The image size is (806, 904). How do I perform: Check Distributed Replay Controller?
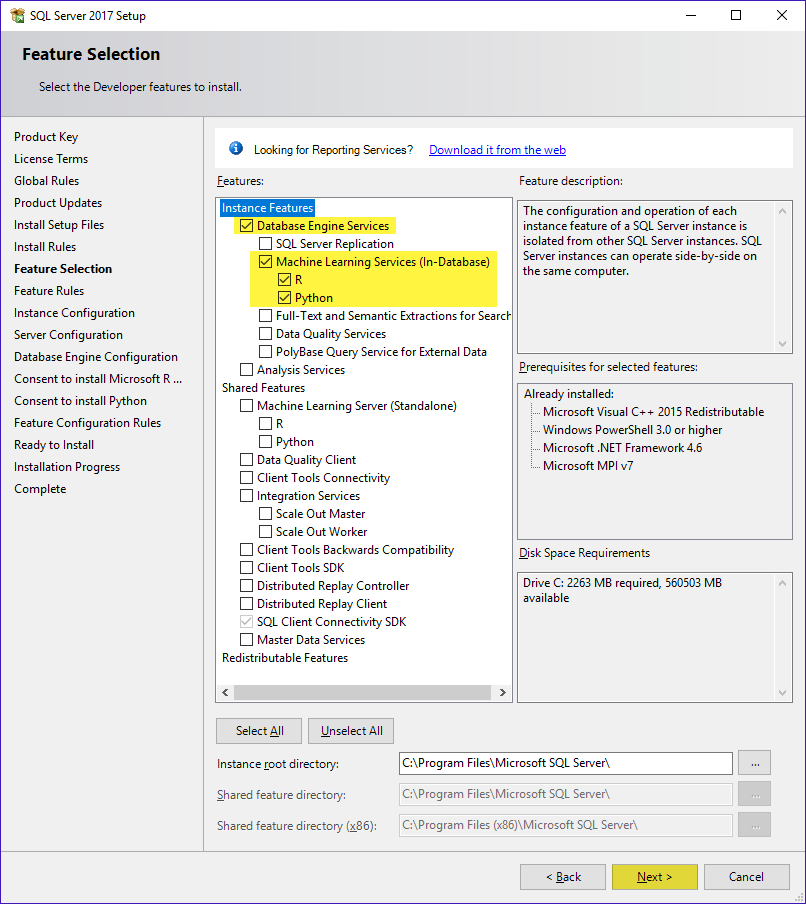click(x=246, y=585)
